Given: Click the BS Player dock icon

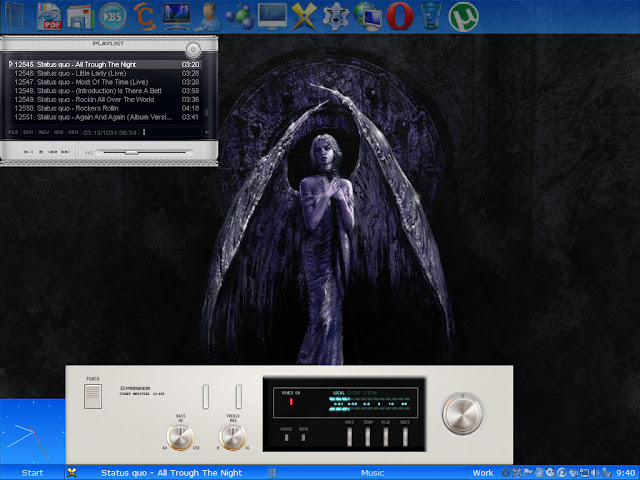Looking at the screenshot, I should pyautogui.click(x=114, y=15).
